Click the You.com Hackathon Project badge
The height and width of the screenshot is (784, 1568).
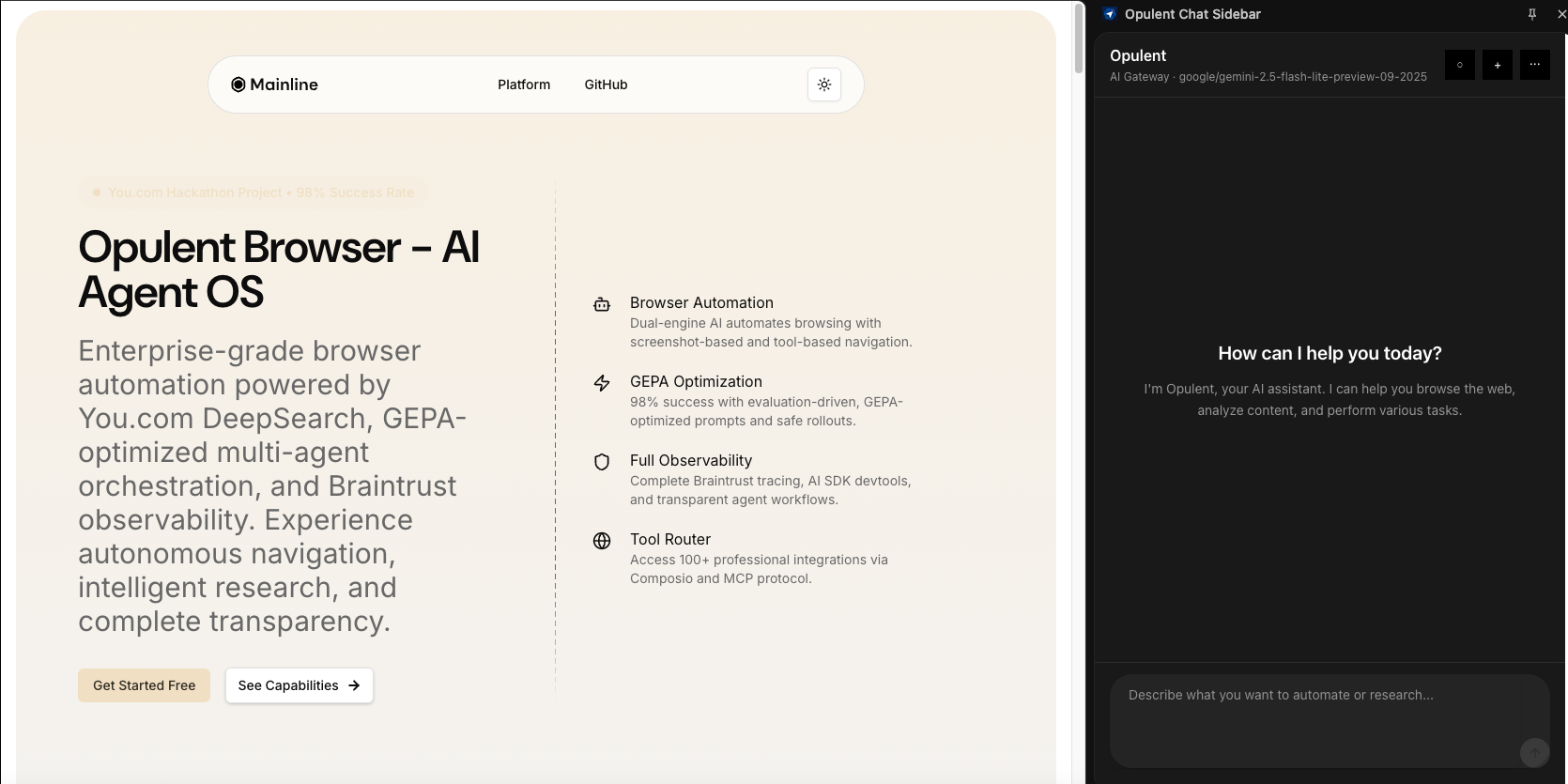[253, 192]
